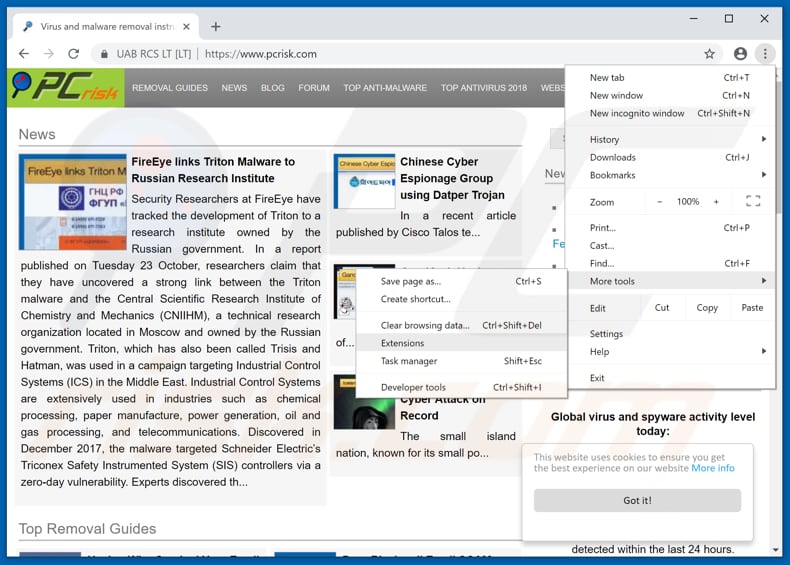This screenshot has width=790, height=565.
Task: Open Developer tools from submenu
Action: (461, 387)
